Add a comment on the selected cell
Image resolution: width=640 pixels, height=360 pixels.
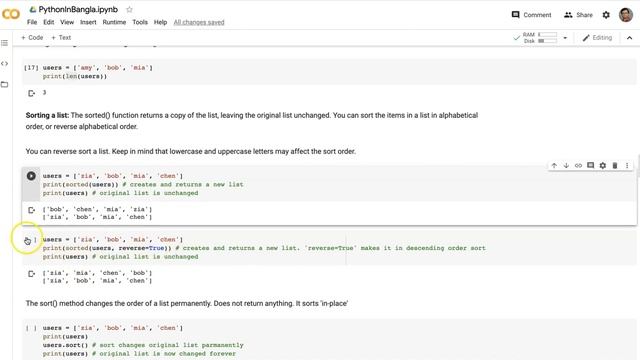pos(591,165)
